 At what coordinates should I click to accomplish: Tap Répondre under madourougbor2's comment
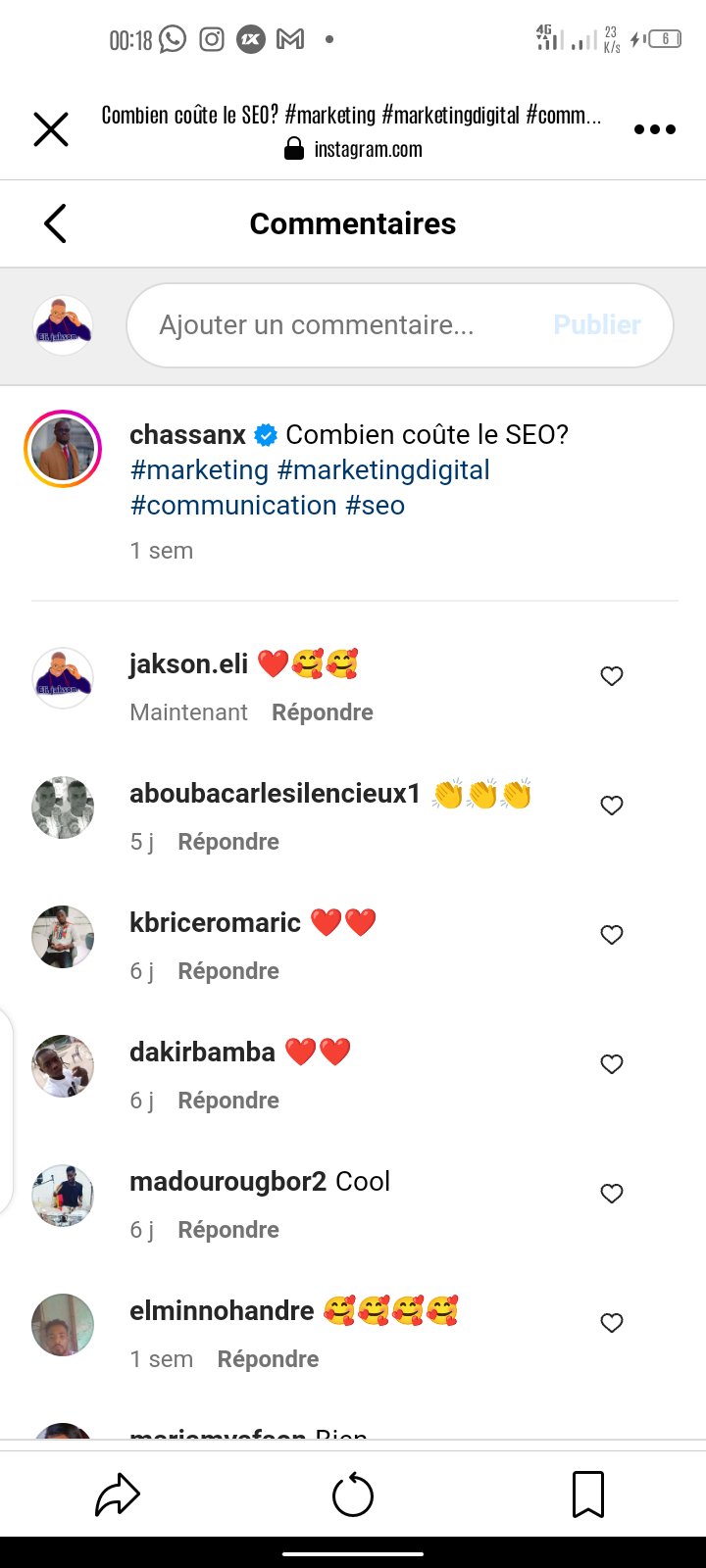228,1230
